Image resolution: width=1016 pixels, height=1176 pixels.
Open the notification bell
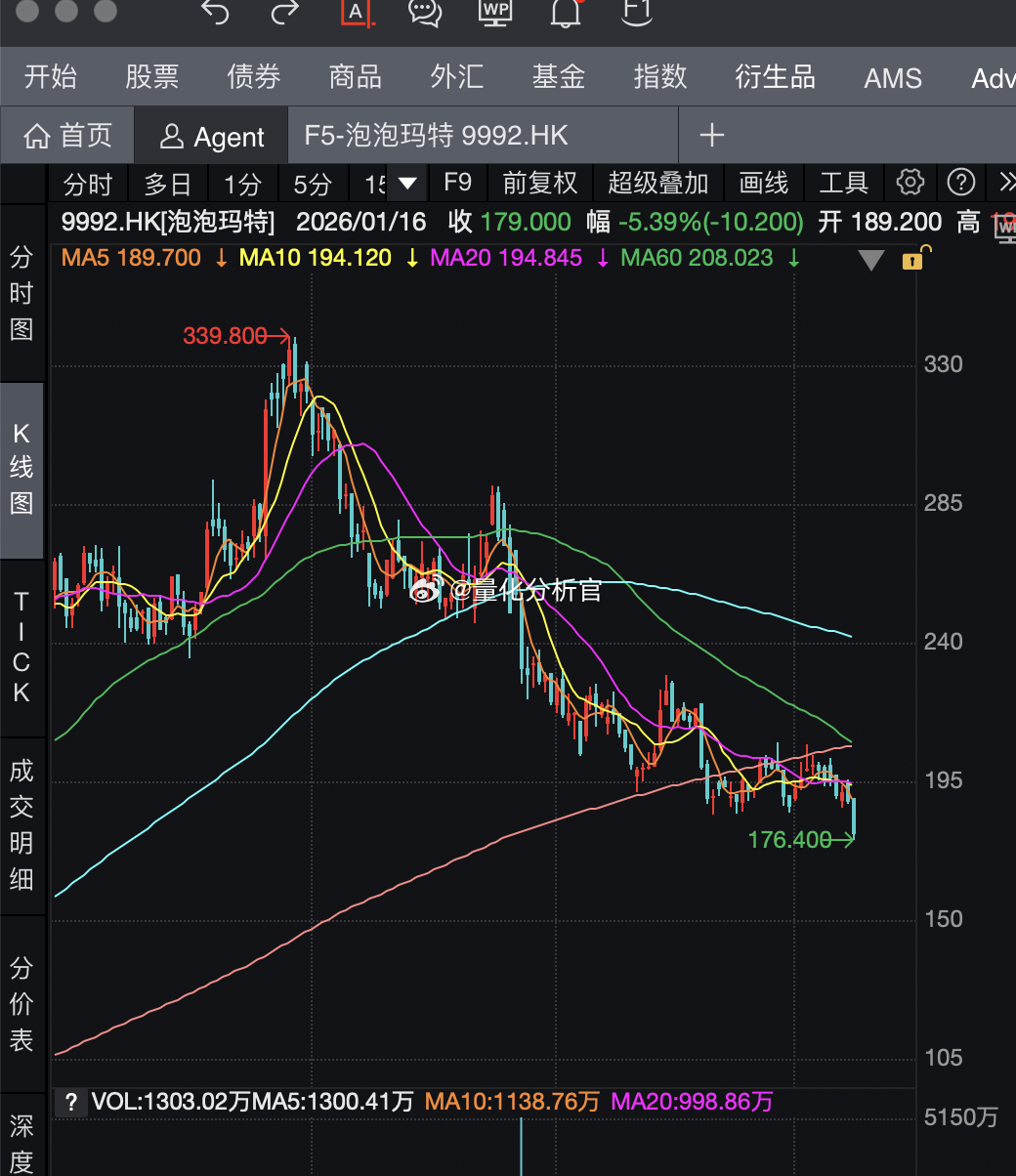[x=566, y=12]
